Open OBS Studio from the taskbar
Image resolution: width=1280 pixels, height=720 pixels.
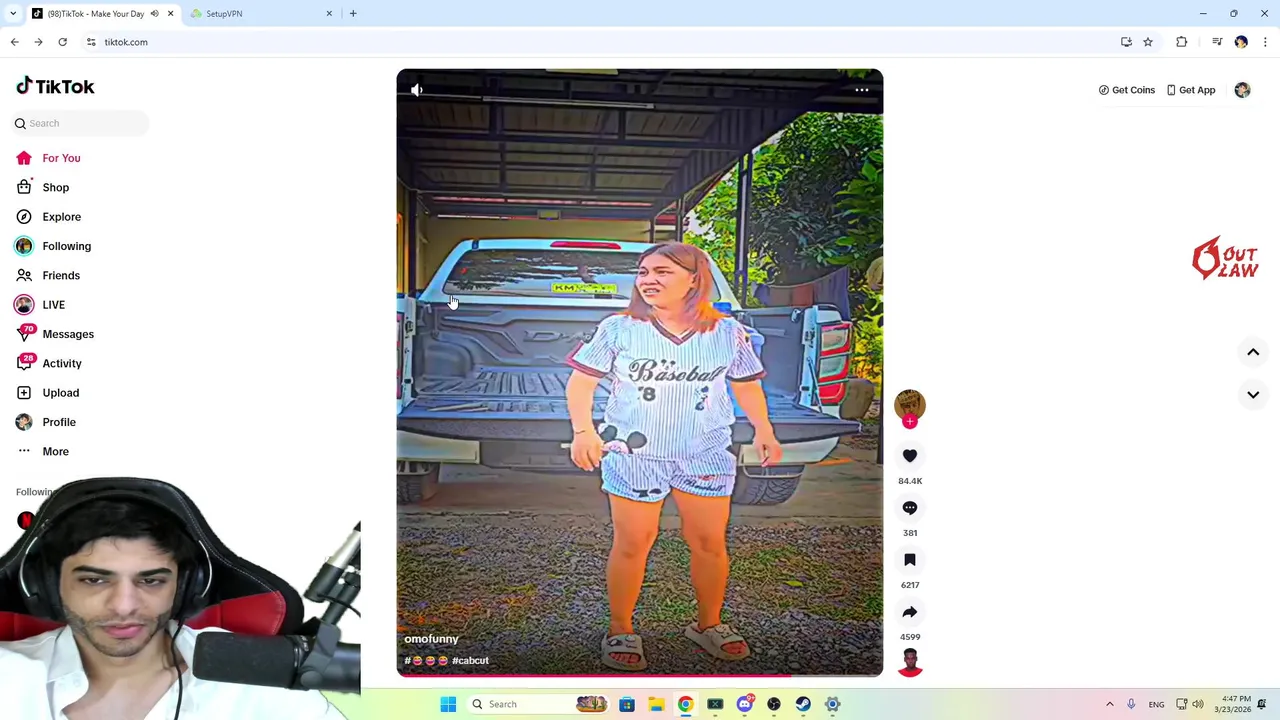pos(773,704)
